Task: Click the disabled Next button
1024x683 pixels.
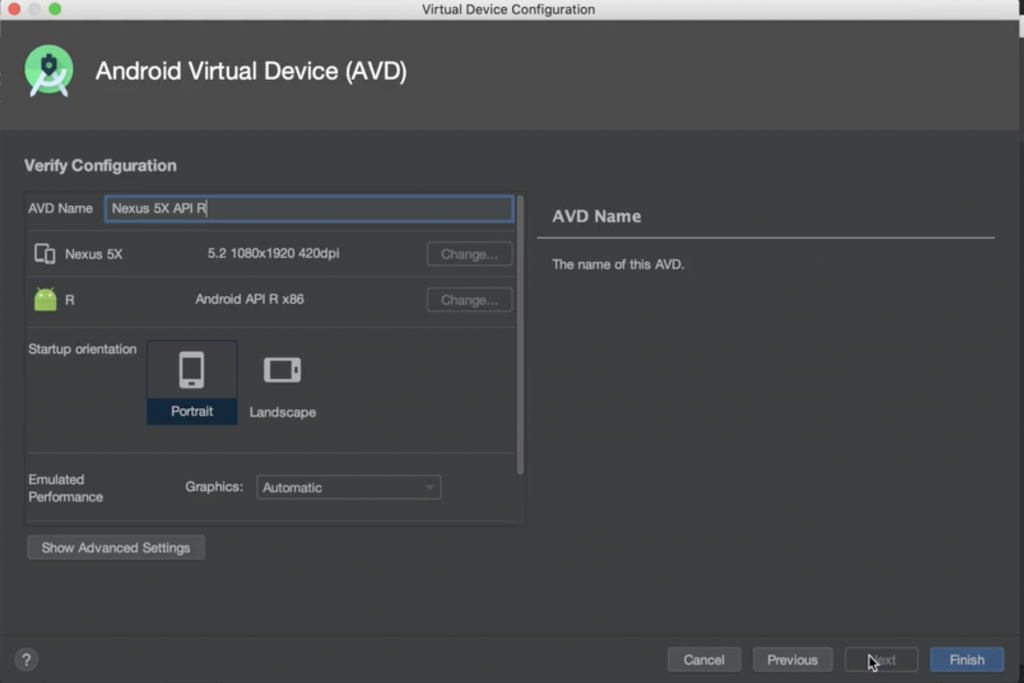Action: point(882,659)
